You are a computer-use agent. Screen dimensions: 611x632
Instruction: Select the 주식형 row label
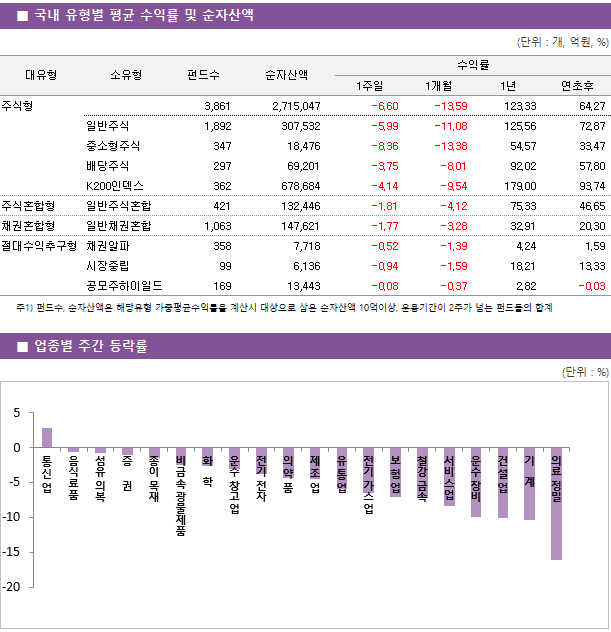click(x=17, y=106)
